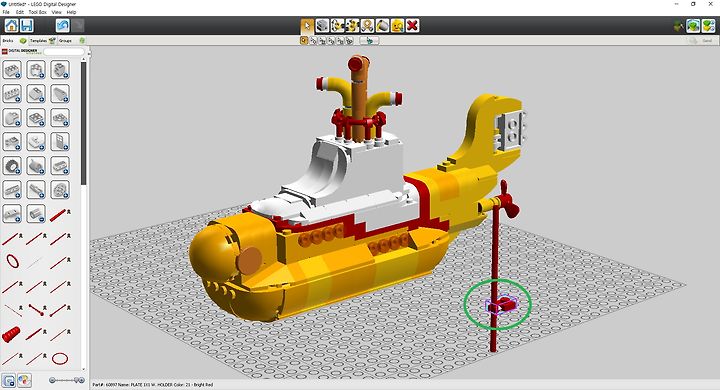Save the model with the floppy disk icon
Screen dimensions: 720x390
[27, 26]
